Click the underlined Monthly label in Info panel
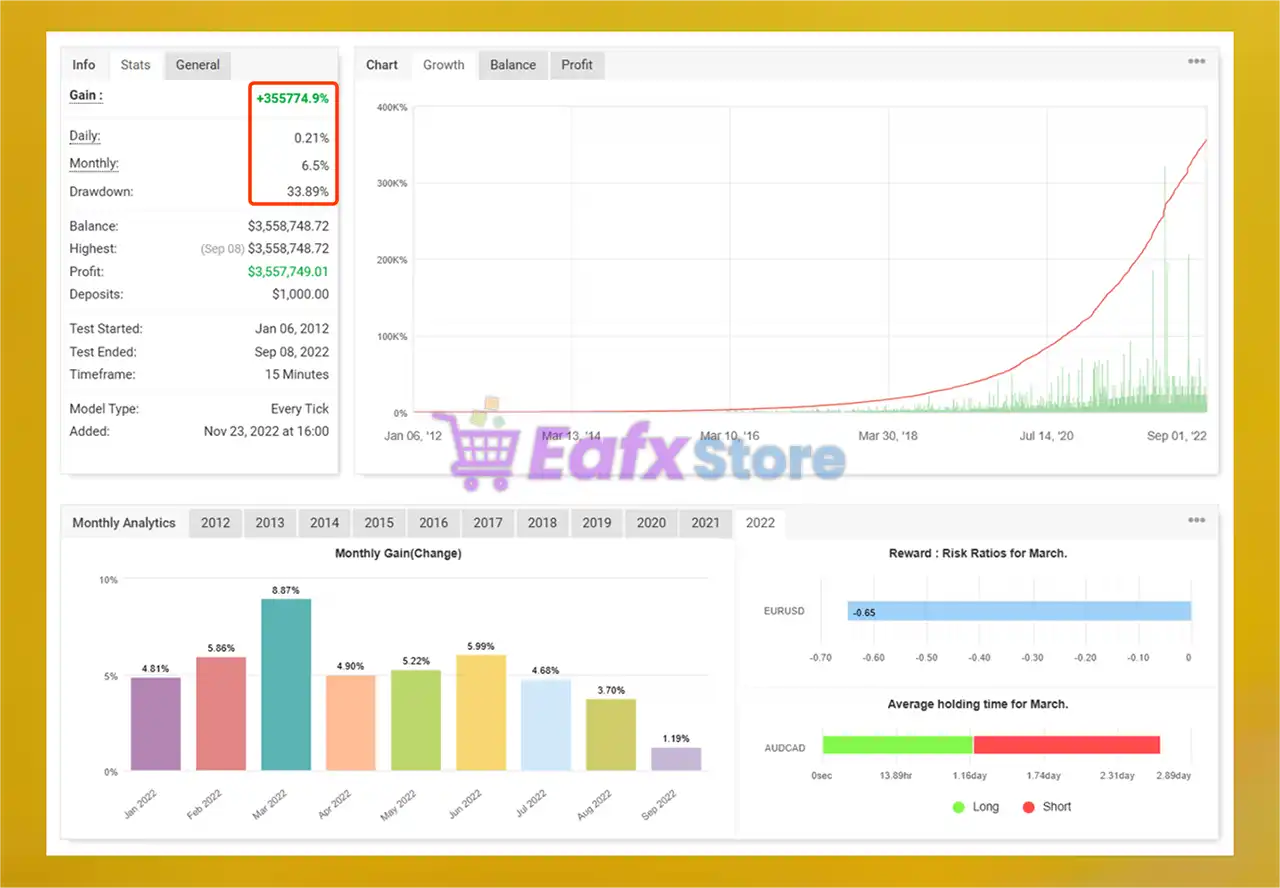Screen dimensions: 1280x888 pyautogui.click(x=94, y=164)
